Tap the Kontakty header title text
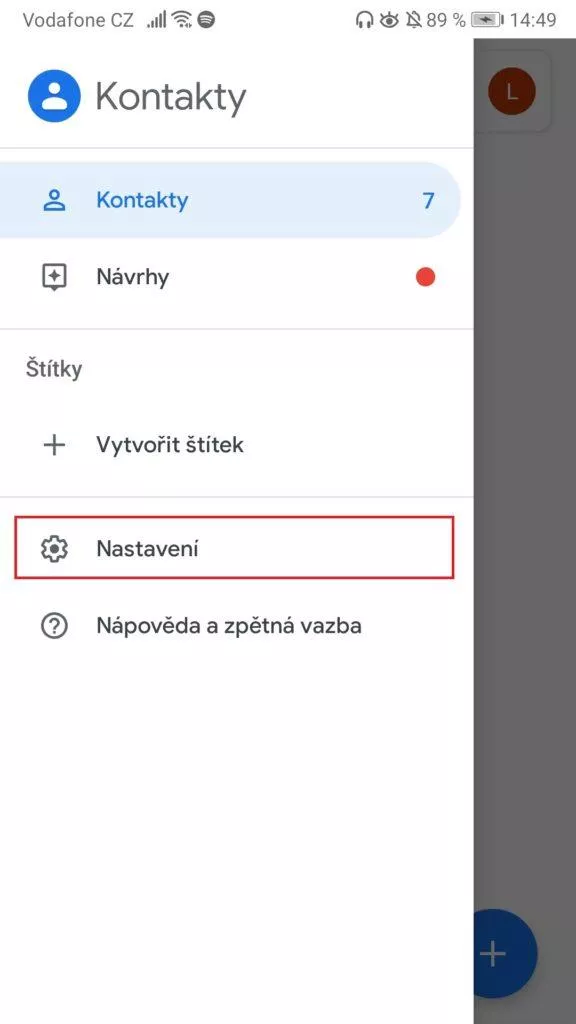The height and width of the screenshot is (1024, 576). pyautogui.click(x=171, y=97)
